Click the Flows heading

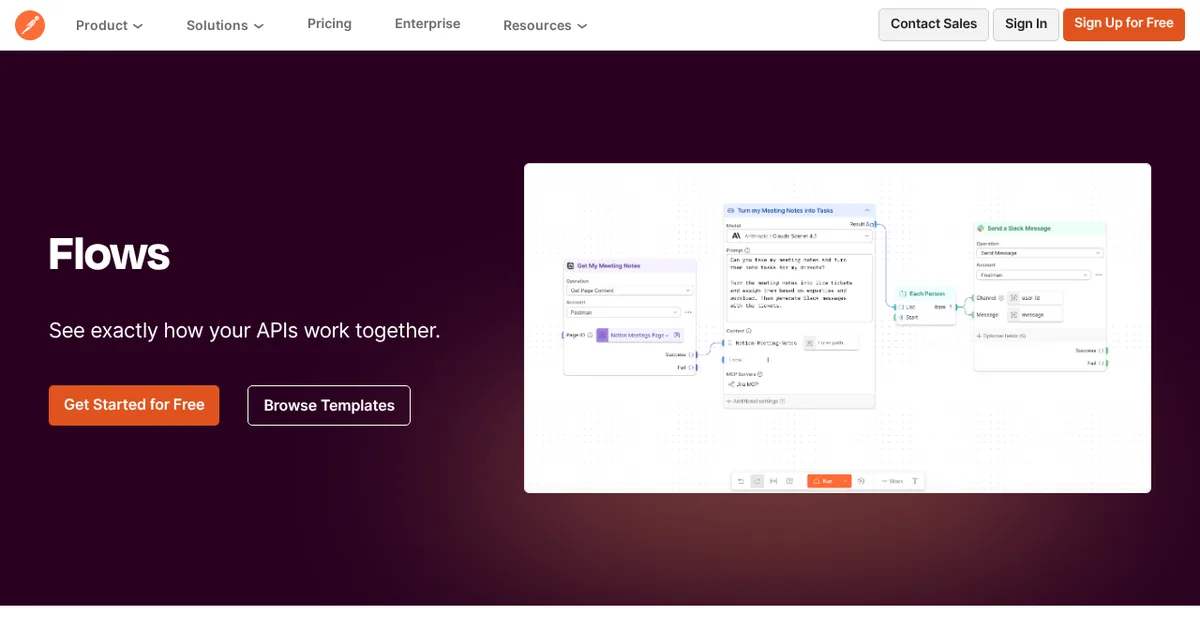(109, 254)
